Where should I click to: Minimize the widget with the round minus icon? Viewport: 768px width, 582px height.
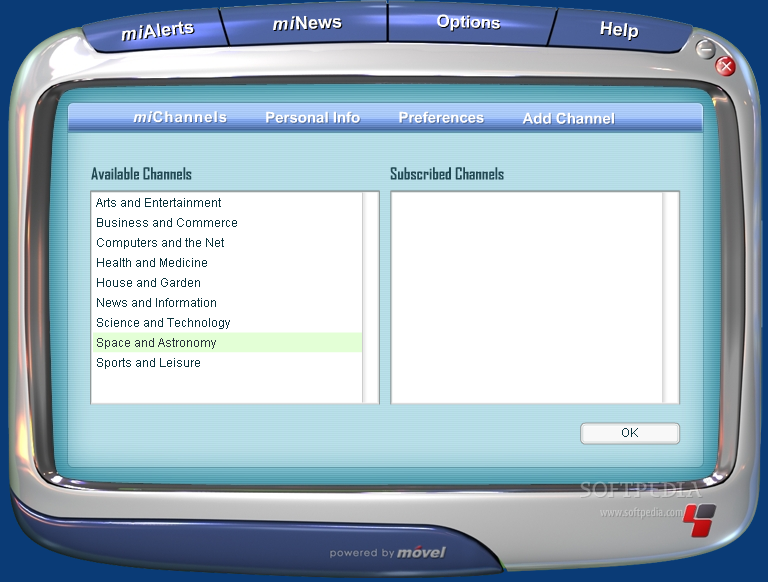(x=705, y=49)
